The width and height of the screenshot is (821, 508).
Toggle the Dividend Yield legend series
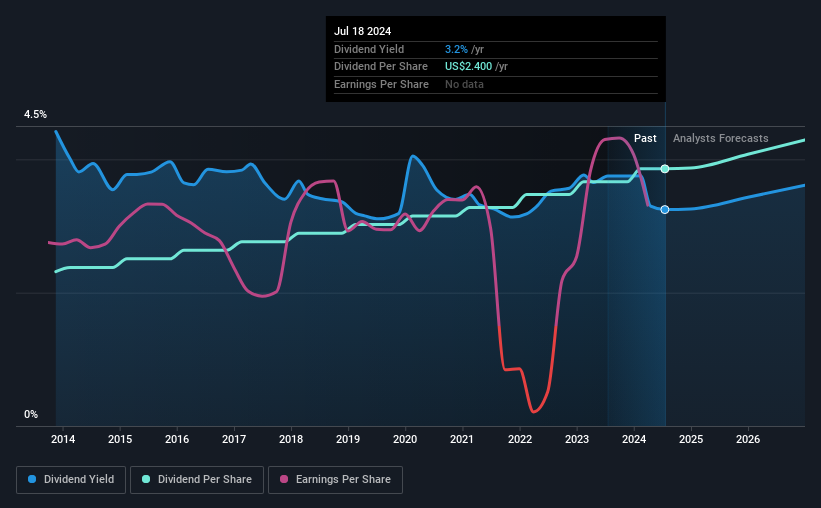click(71, 480)
